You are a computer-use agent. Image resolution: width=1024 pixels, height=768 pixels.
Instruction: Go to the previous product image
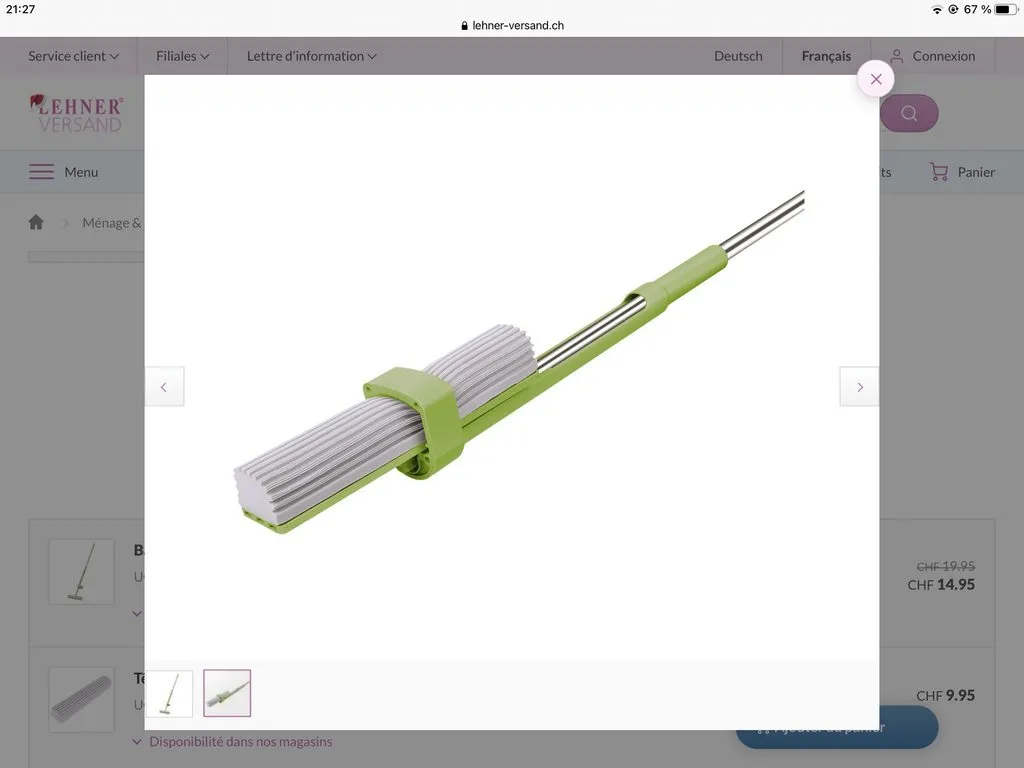coord(165,387)
